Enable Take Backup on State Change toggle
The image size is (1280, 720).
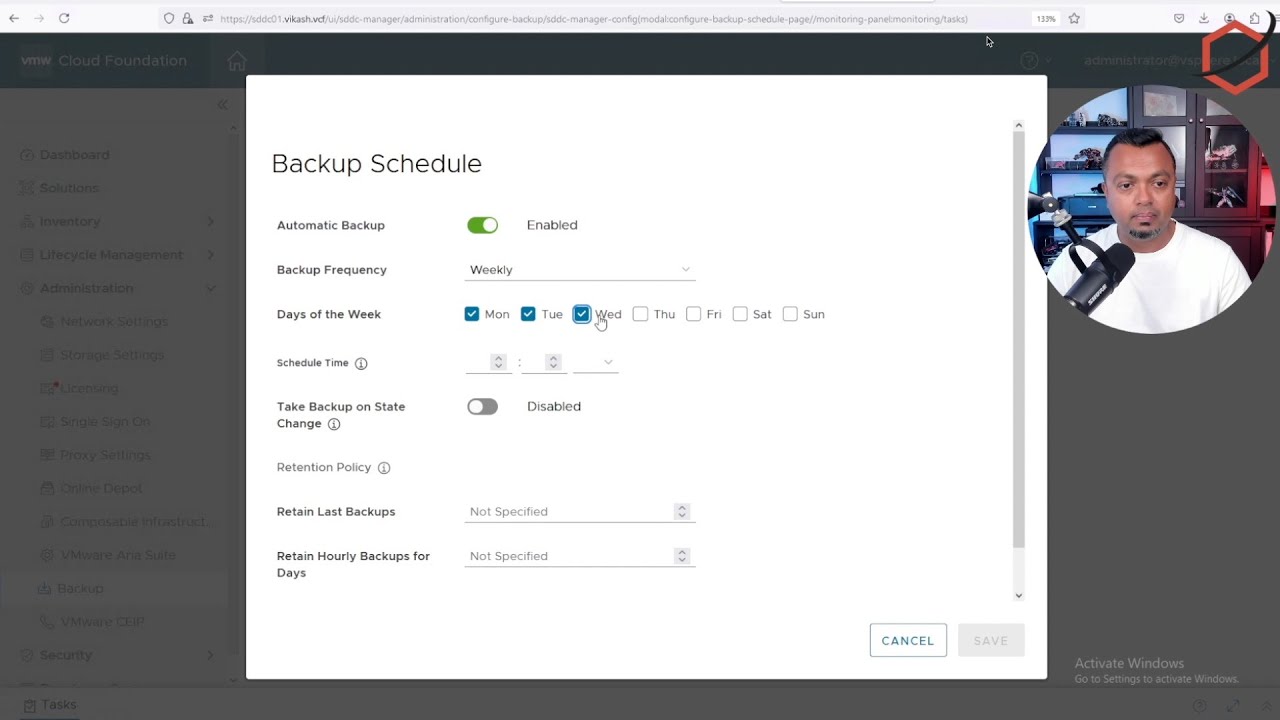coord(482,407)
